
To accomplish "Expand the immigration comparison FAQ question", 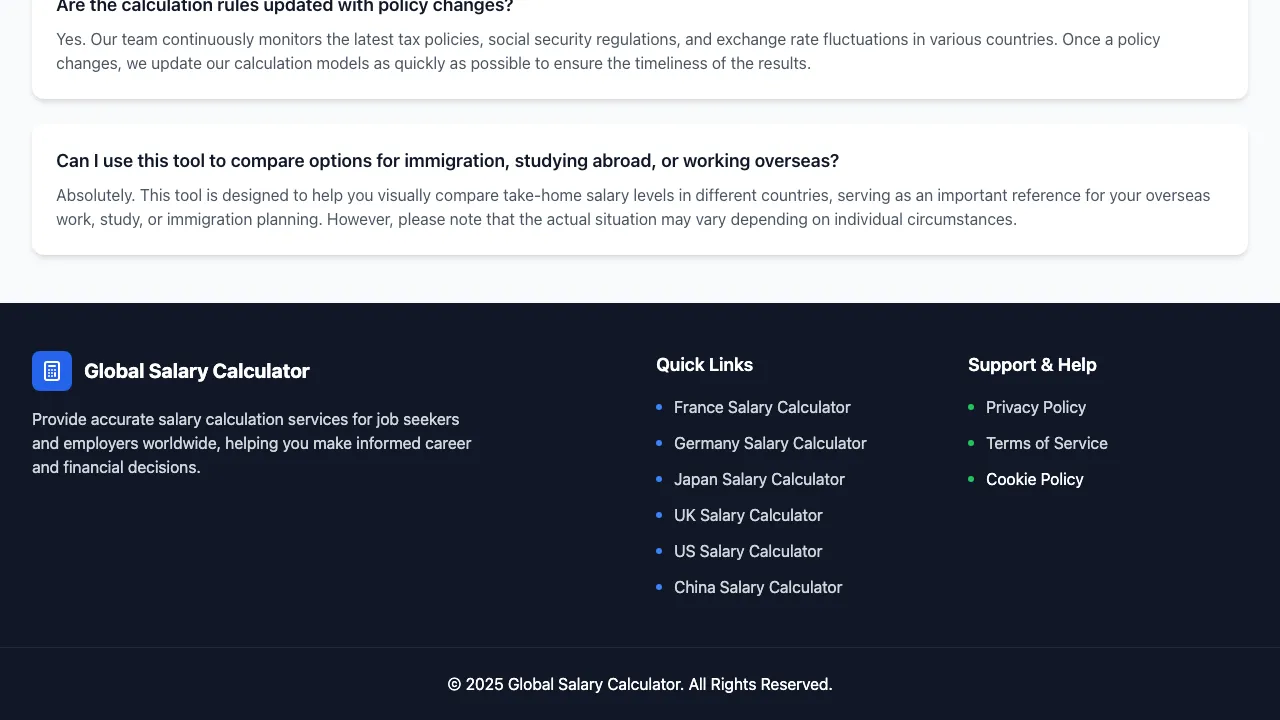I will coord(448,160).
